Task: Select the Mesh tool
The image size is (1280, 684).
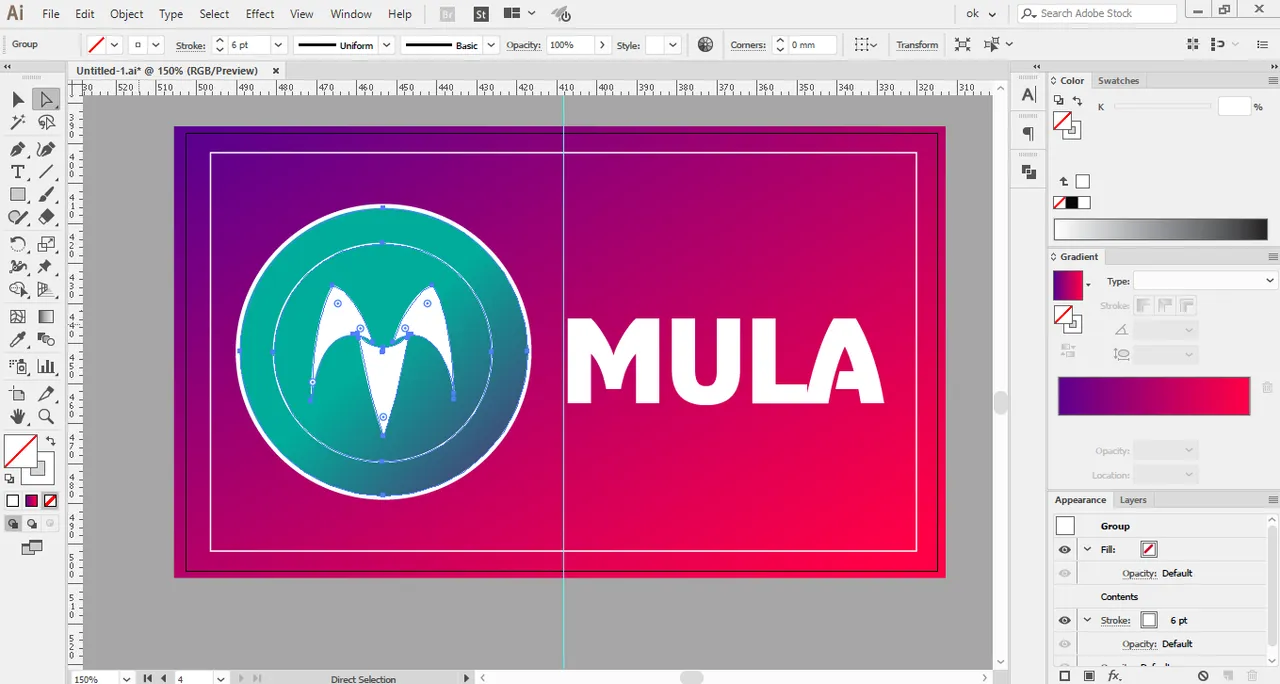Action: [x=18, y=317]
